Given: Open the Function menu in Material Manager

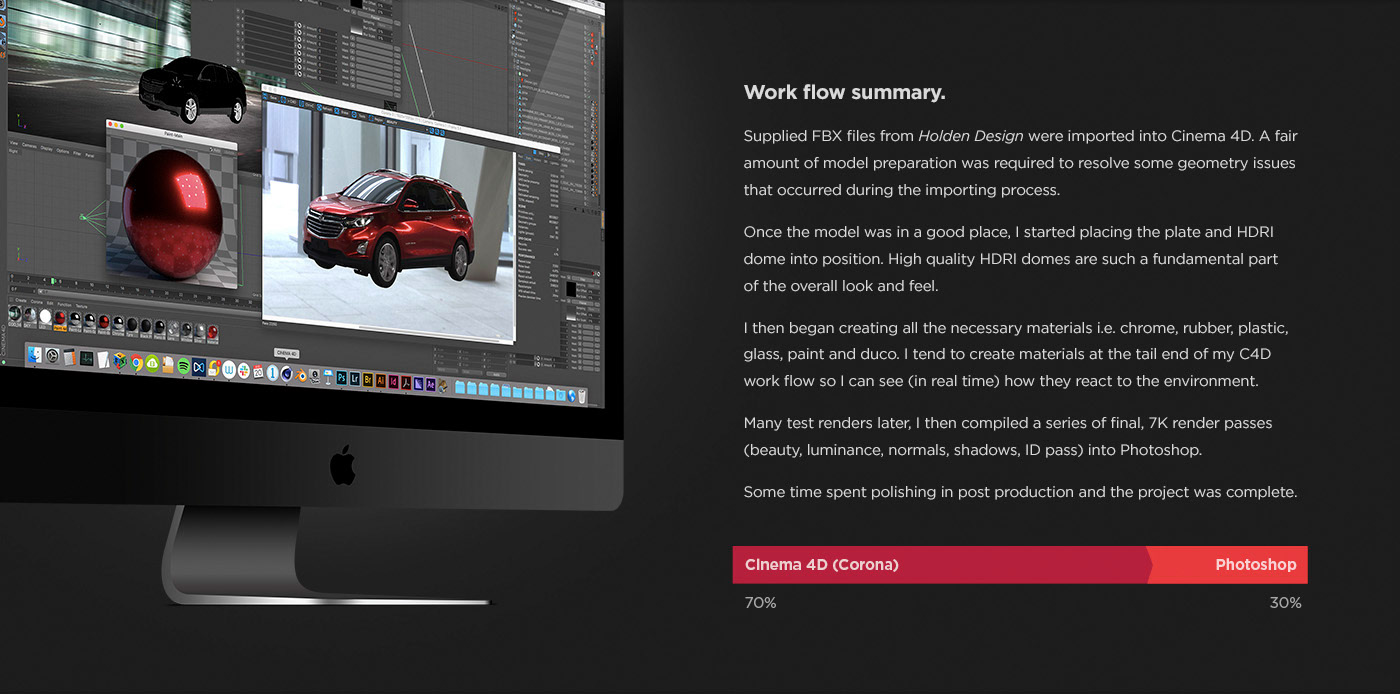Looking at the screenshot, I should (x=64, y=304).
